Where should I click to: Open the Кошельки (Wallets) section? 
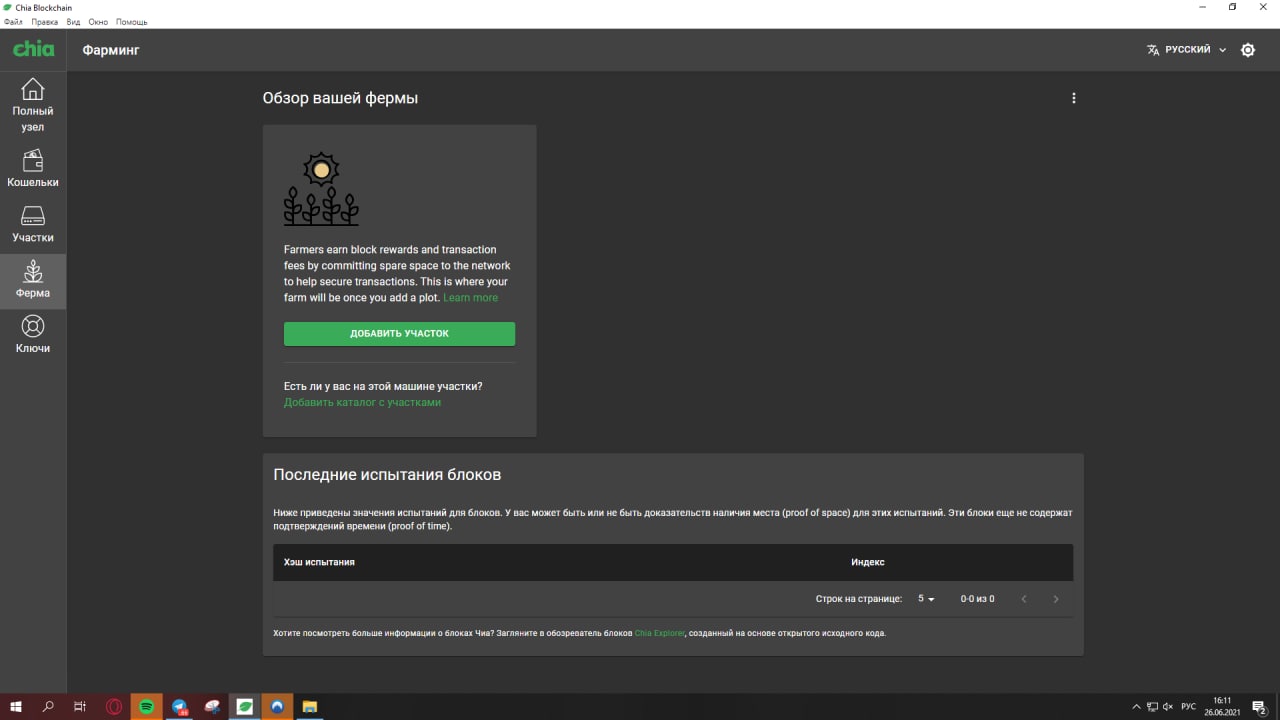[x=33, y=169]
